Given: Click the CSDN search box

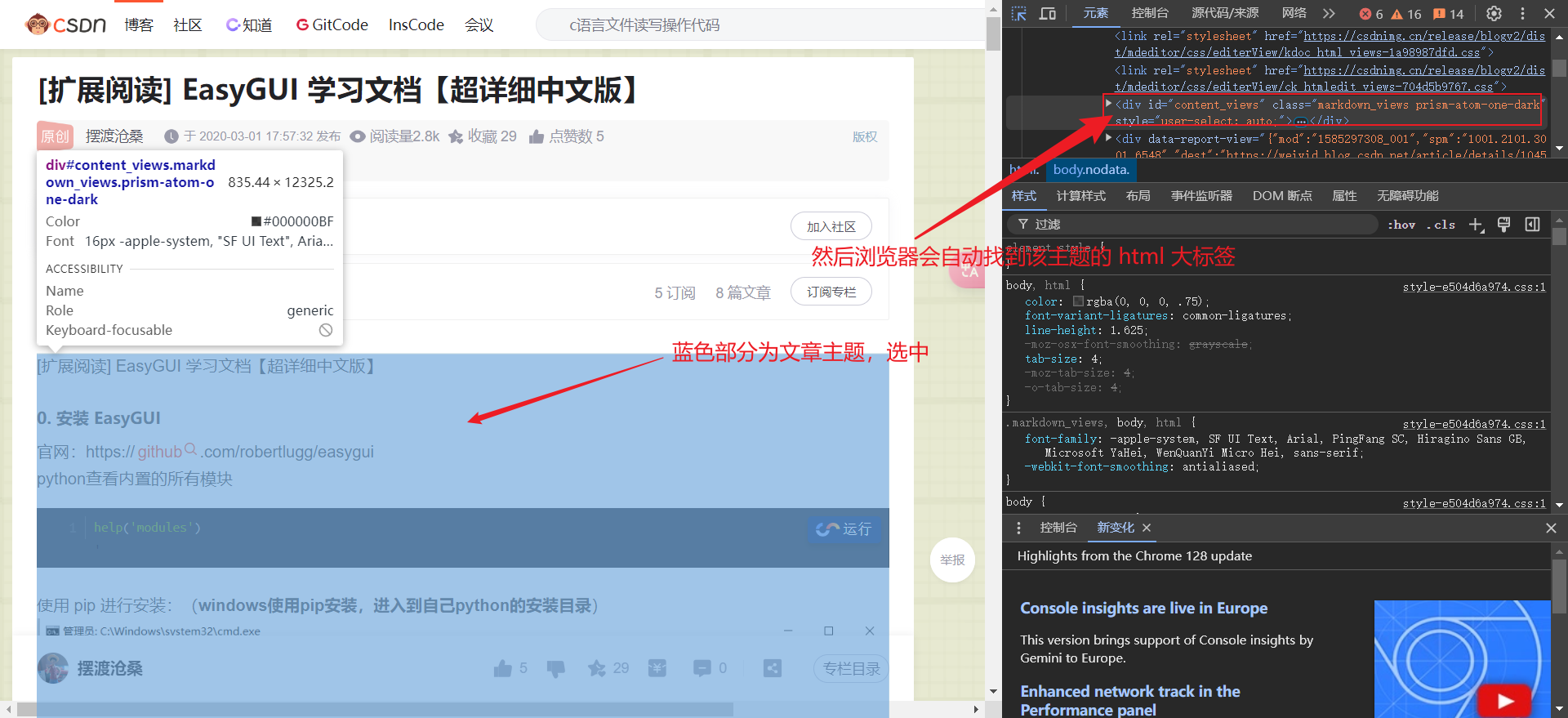Looking at the screenshot, I should click(759, 25).
